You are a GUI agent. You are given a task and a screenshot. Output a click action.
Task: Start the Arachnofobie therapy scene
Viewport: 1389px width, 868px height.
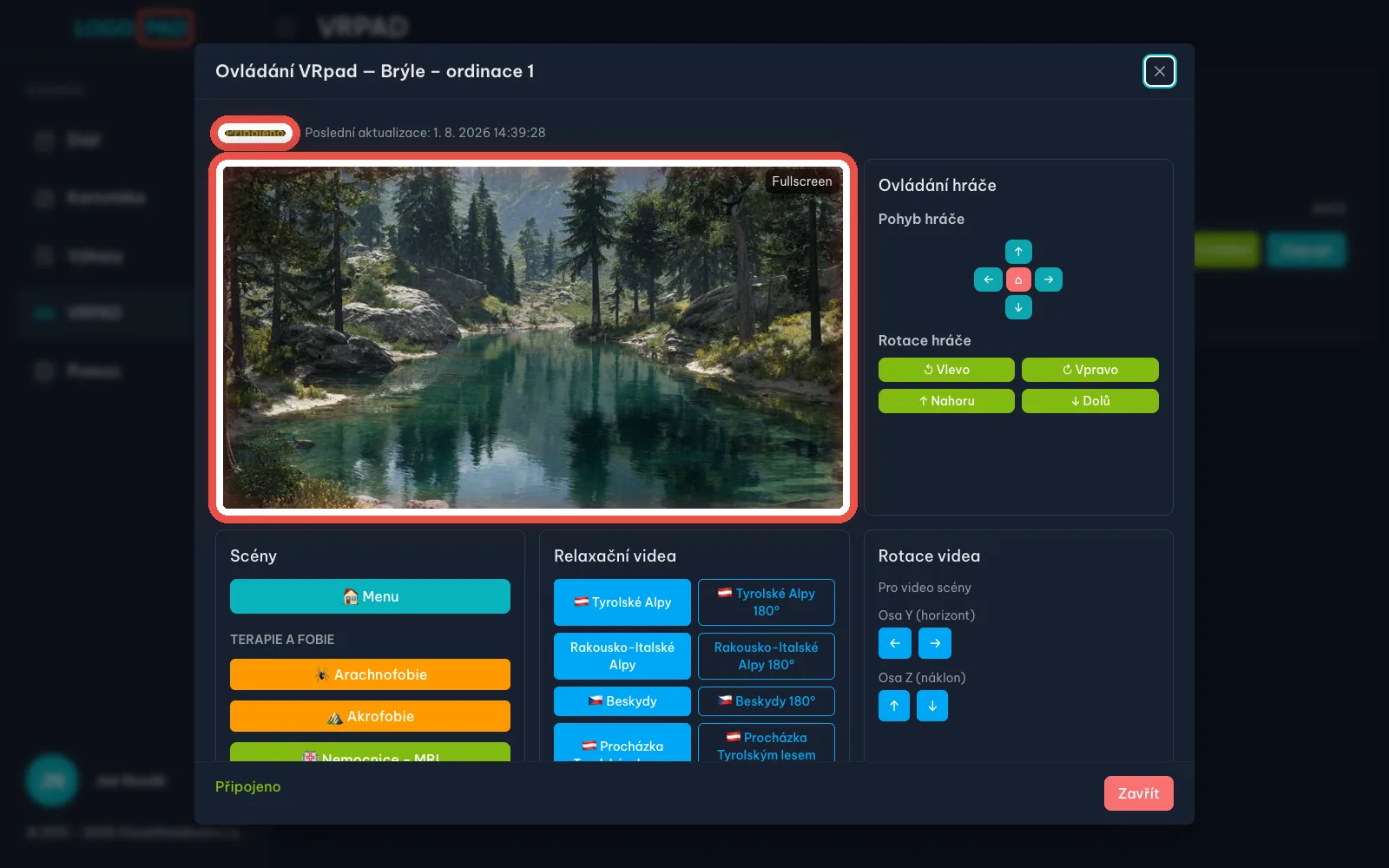(370, 674)
